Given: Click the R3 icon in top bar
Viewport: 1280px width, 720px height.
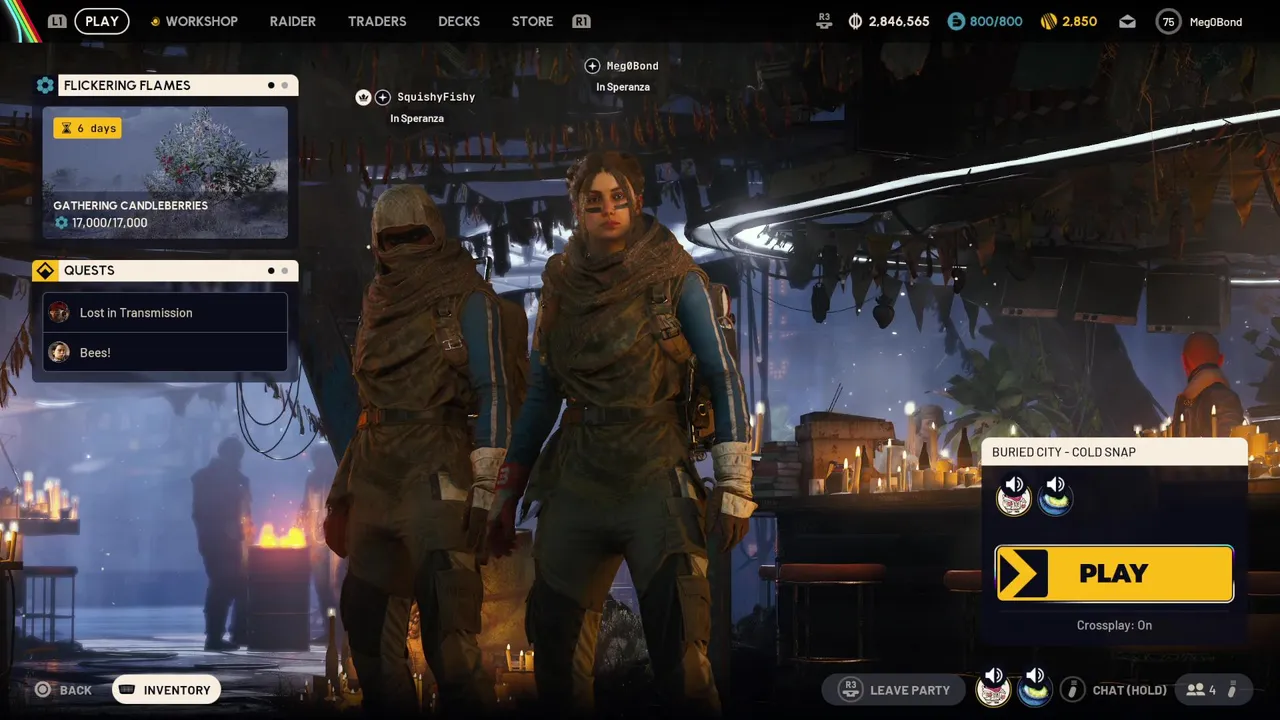Looking at the screenshot, I should (825, 21).
